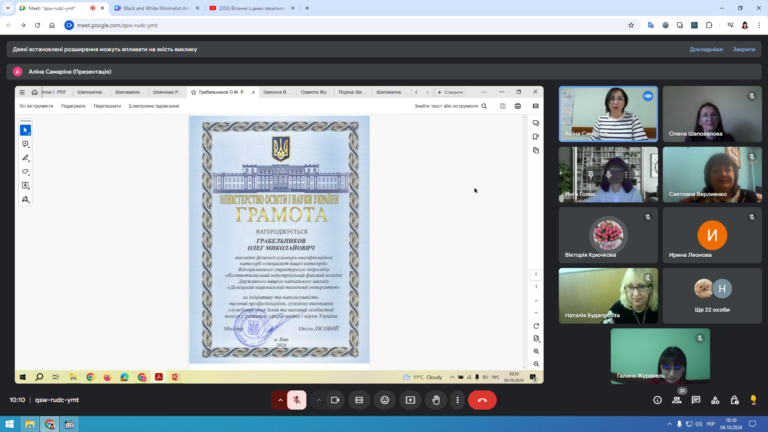Select the arrow selection tool in Acrobat
Viewport: 768px width, 432px height.
coord(25,130)
